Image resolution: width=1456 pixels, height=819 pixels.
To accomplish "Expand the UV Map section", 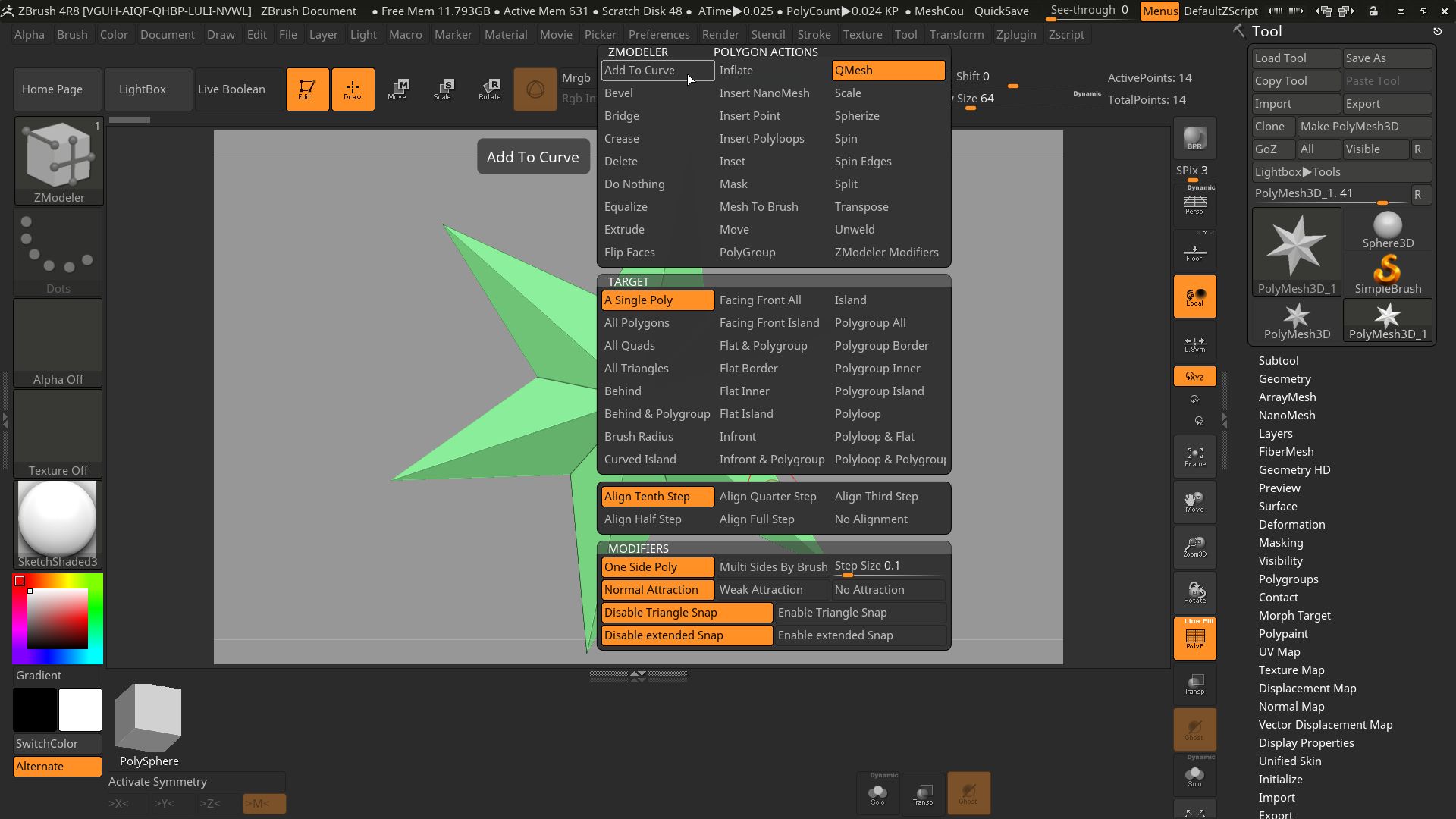I will [x=1279, y=652].
